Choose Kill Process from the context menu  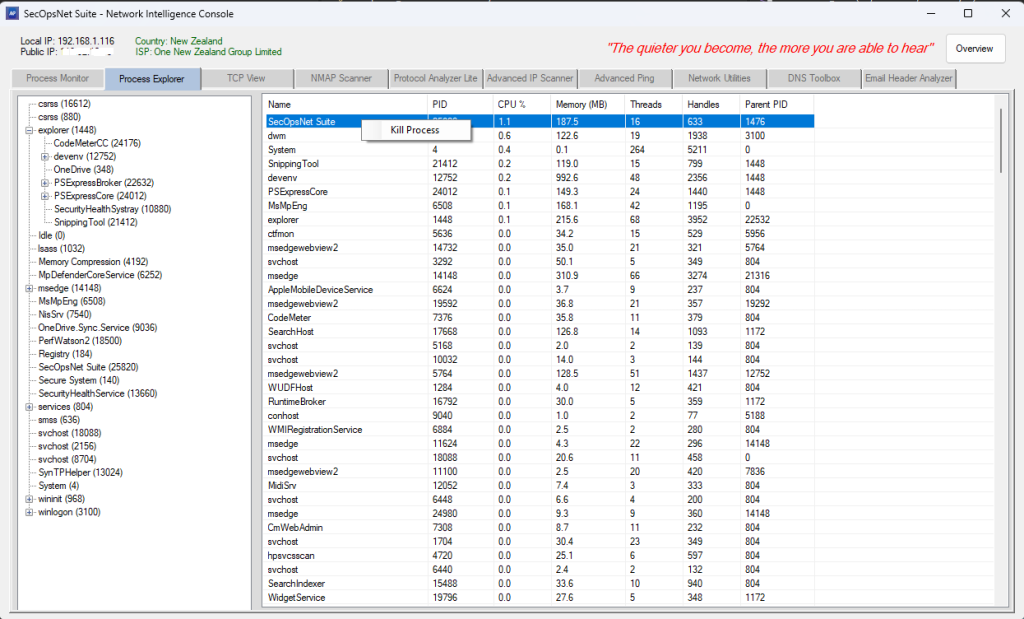(x=415, y=131)
